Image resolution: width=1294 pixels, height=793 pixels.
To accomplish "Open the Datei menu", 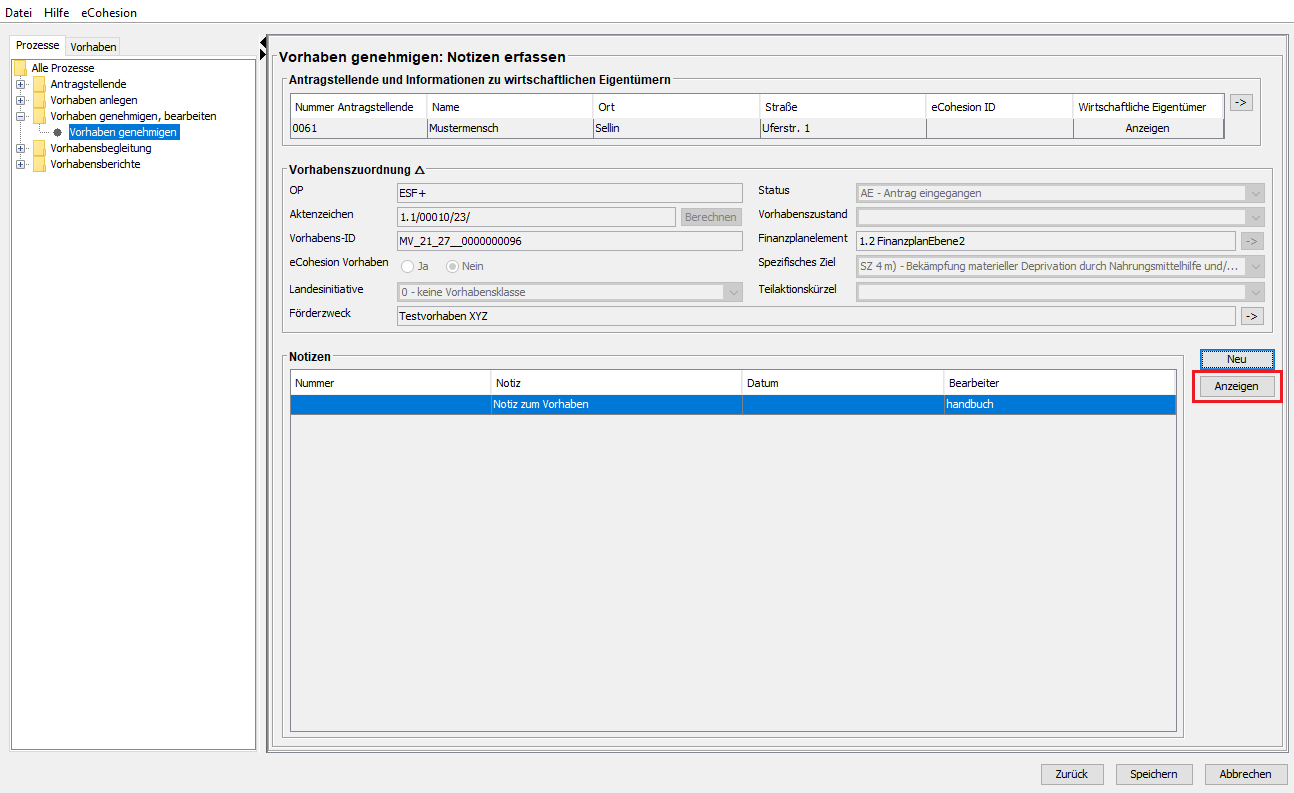I will (x=19, y=13).
